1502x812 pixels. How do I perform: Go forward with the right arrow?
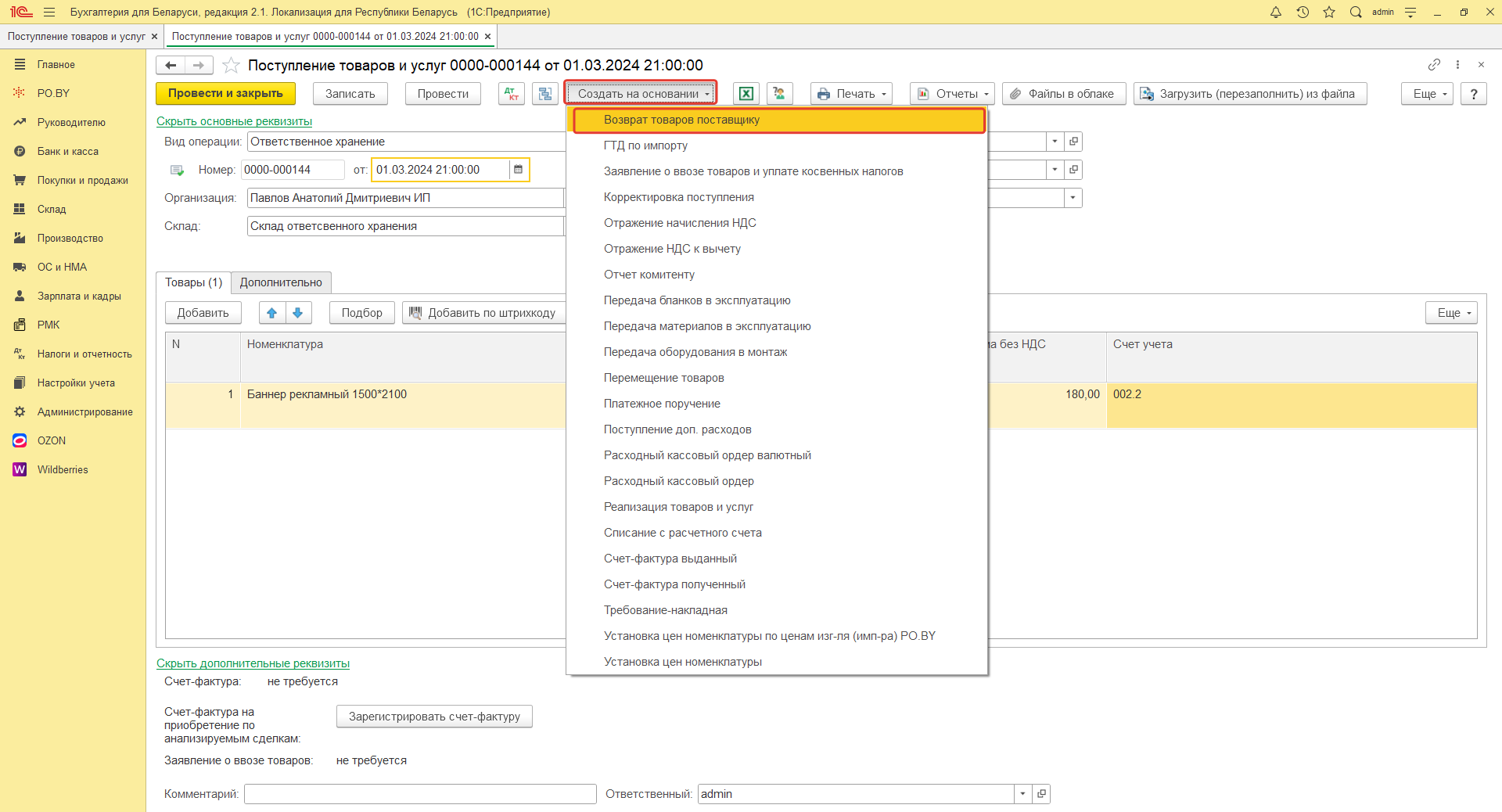click(199, 65)
